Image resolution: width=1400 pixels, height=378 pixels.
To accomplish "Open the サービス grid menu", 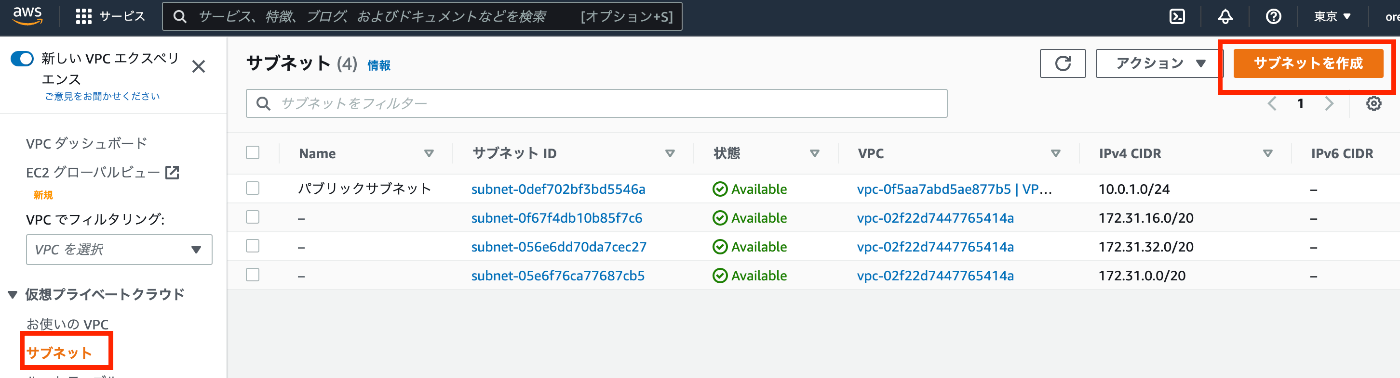I will [x=110, y=17].
